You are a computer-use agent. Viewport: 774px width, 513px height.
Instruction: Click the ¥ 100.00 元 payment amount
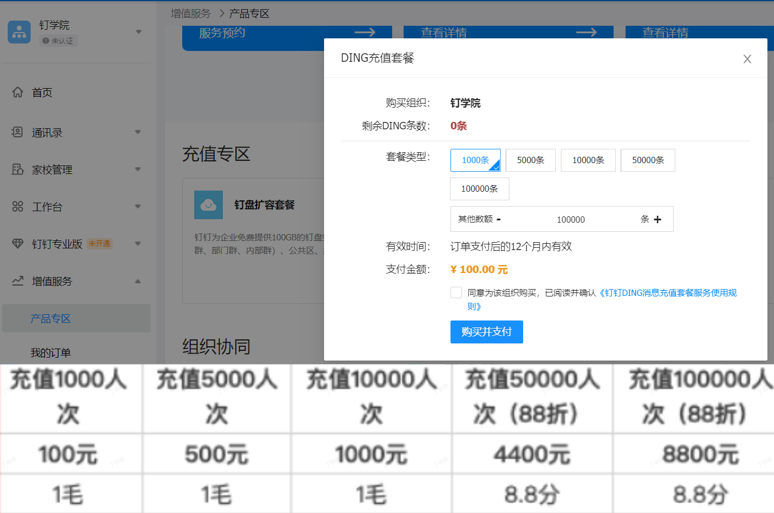[479, 270]
